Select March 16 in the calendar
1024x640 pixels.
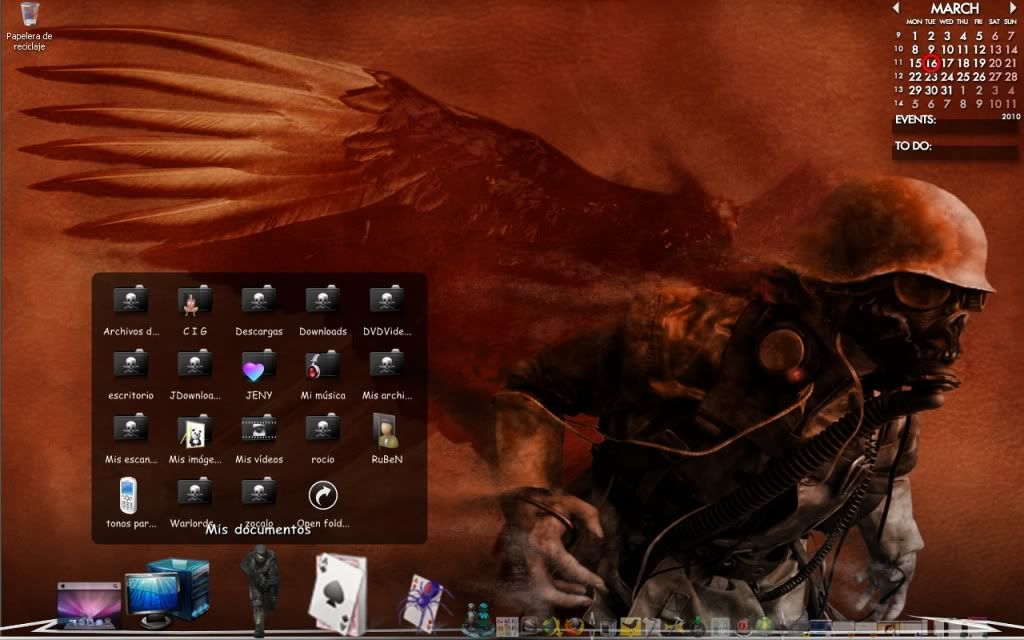coord(931,63)
